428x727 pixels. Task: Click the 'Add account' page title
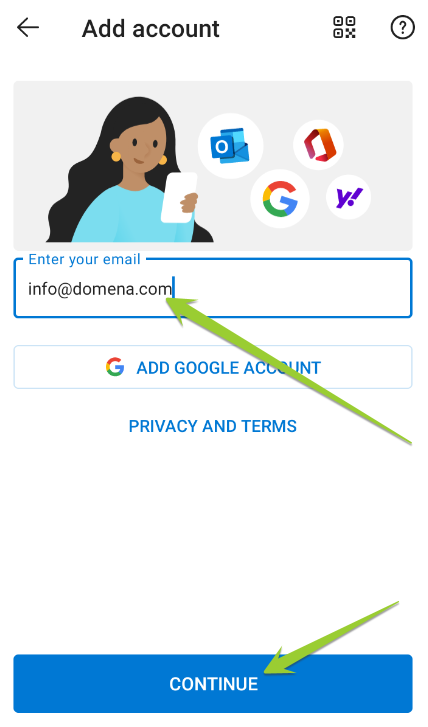tap(151, 29)
